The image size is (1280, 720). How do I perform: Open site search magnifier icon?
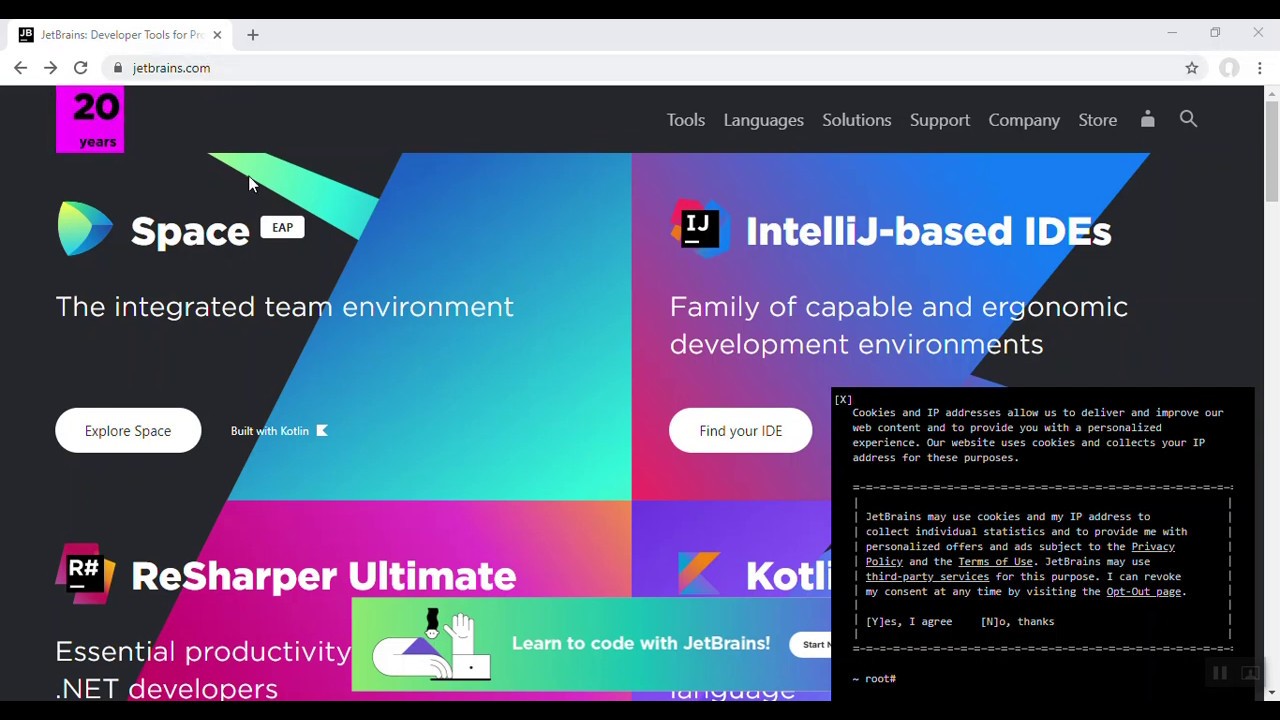[1188, 119]
